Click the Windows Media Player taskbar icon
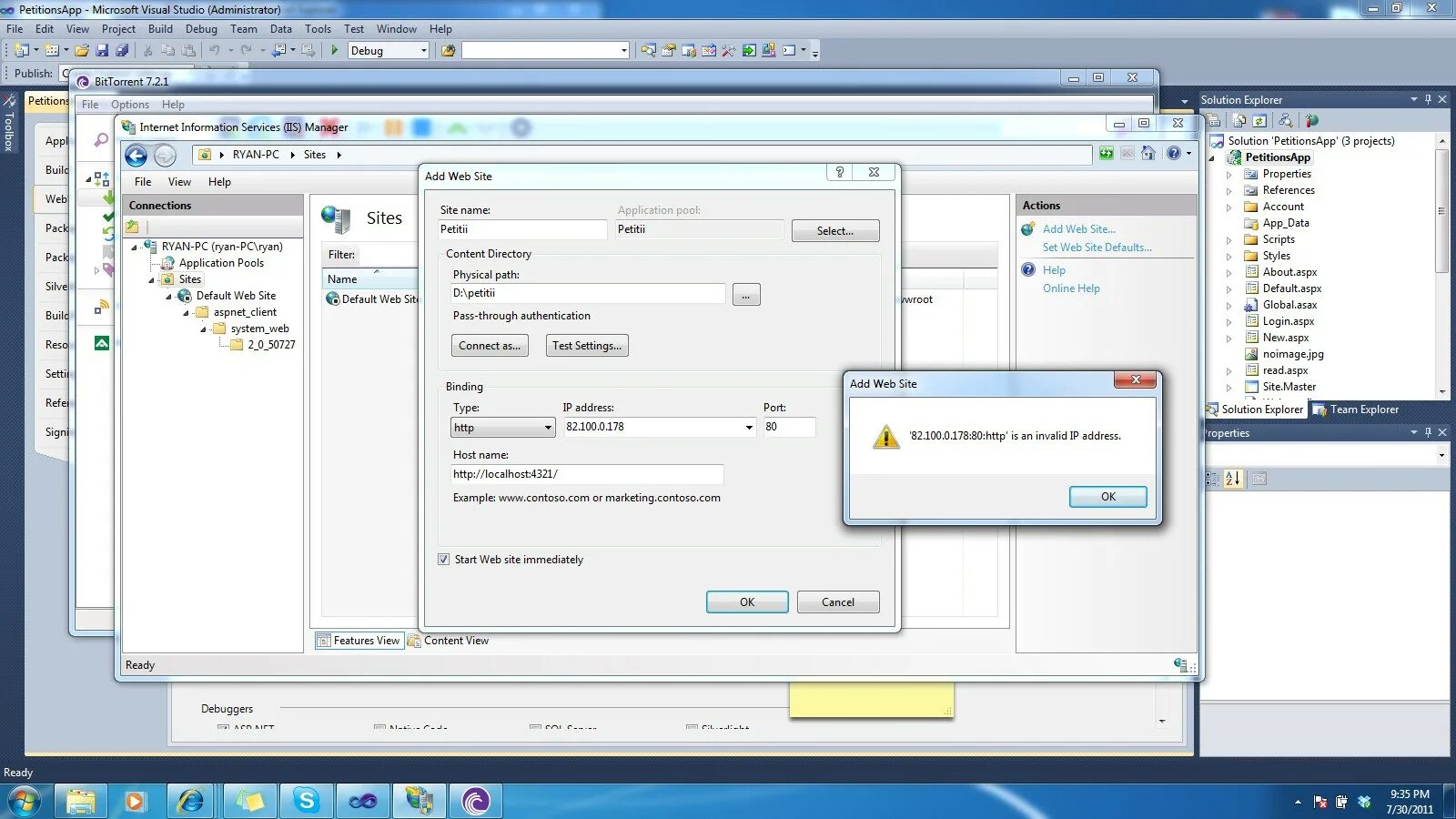 [x=135, y=801]
